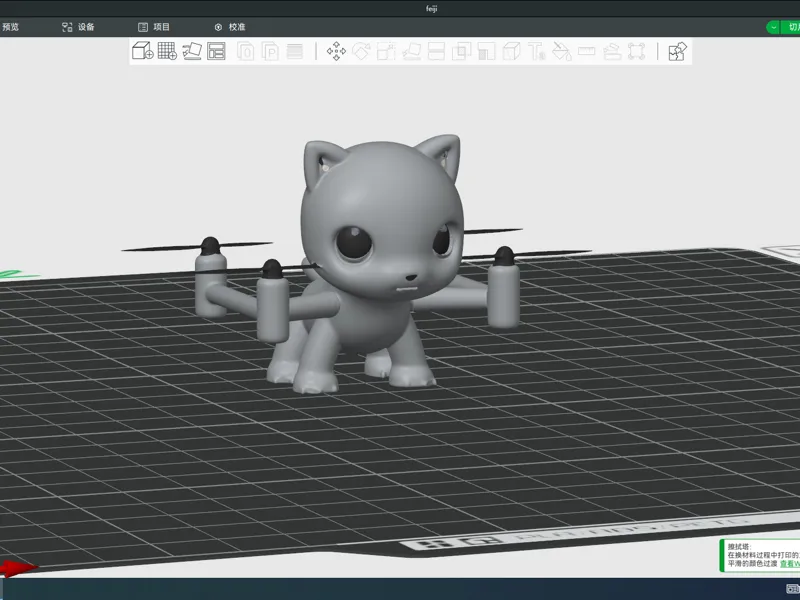Click the green slice plate button
This screenshot has width=800, height=600.
point(791,27)
